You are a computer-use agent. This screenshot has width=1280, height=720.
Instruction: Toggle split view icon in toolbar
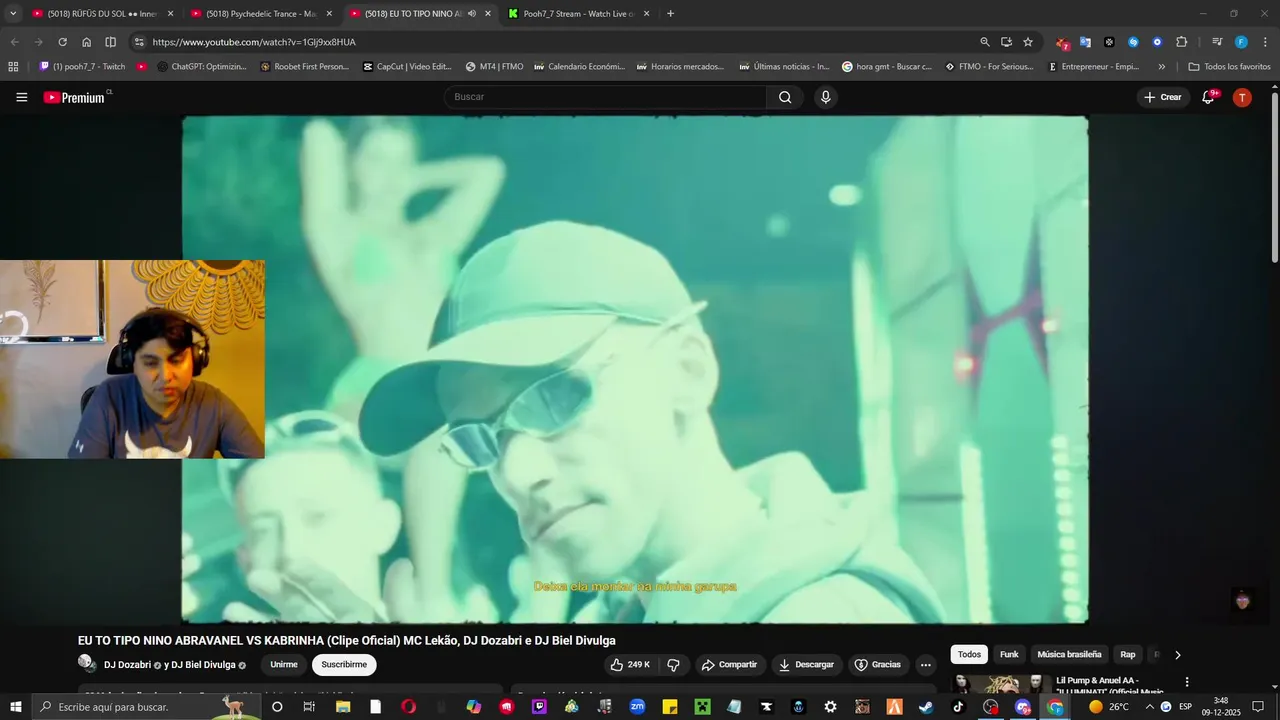click(110, 42)
